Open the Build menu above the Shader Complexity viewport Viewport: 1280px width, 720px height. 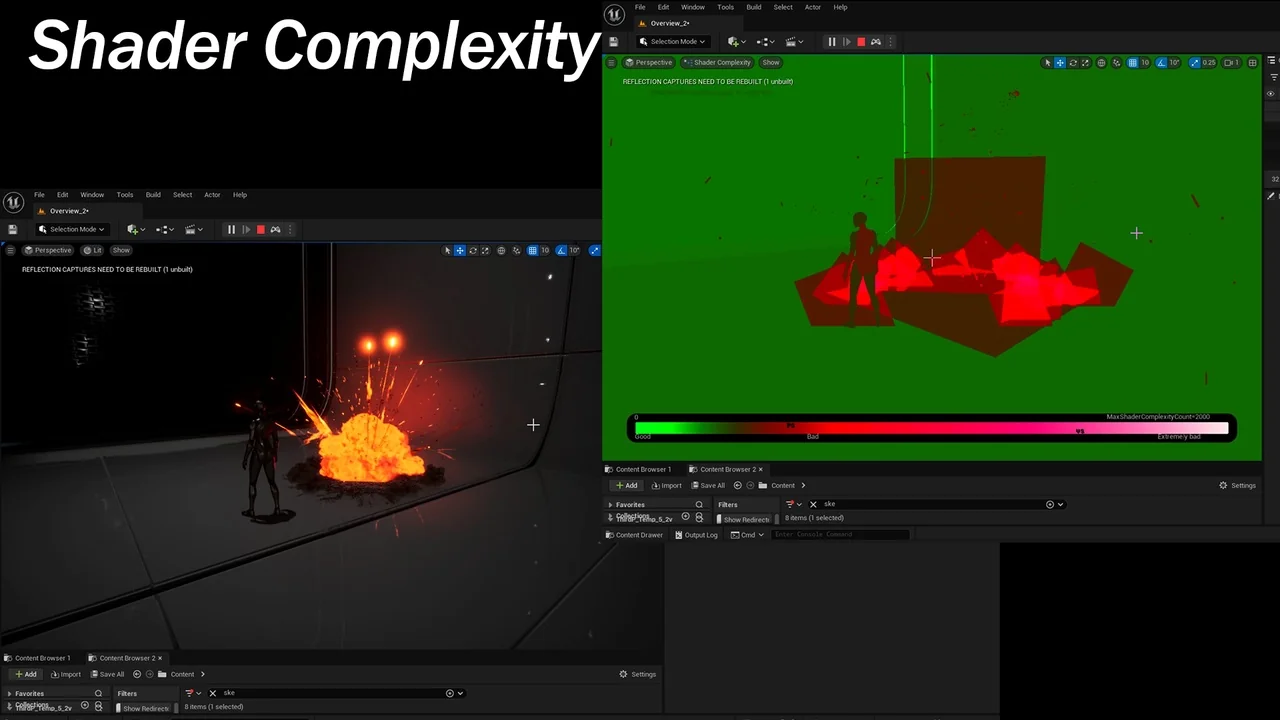[x=753, y=7]
